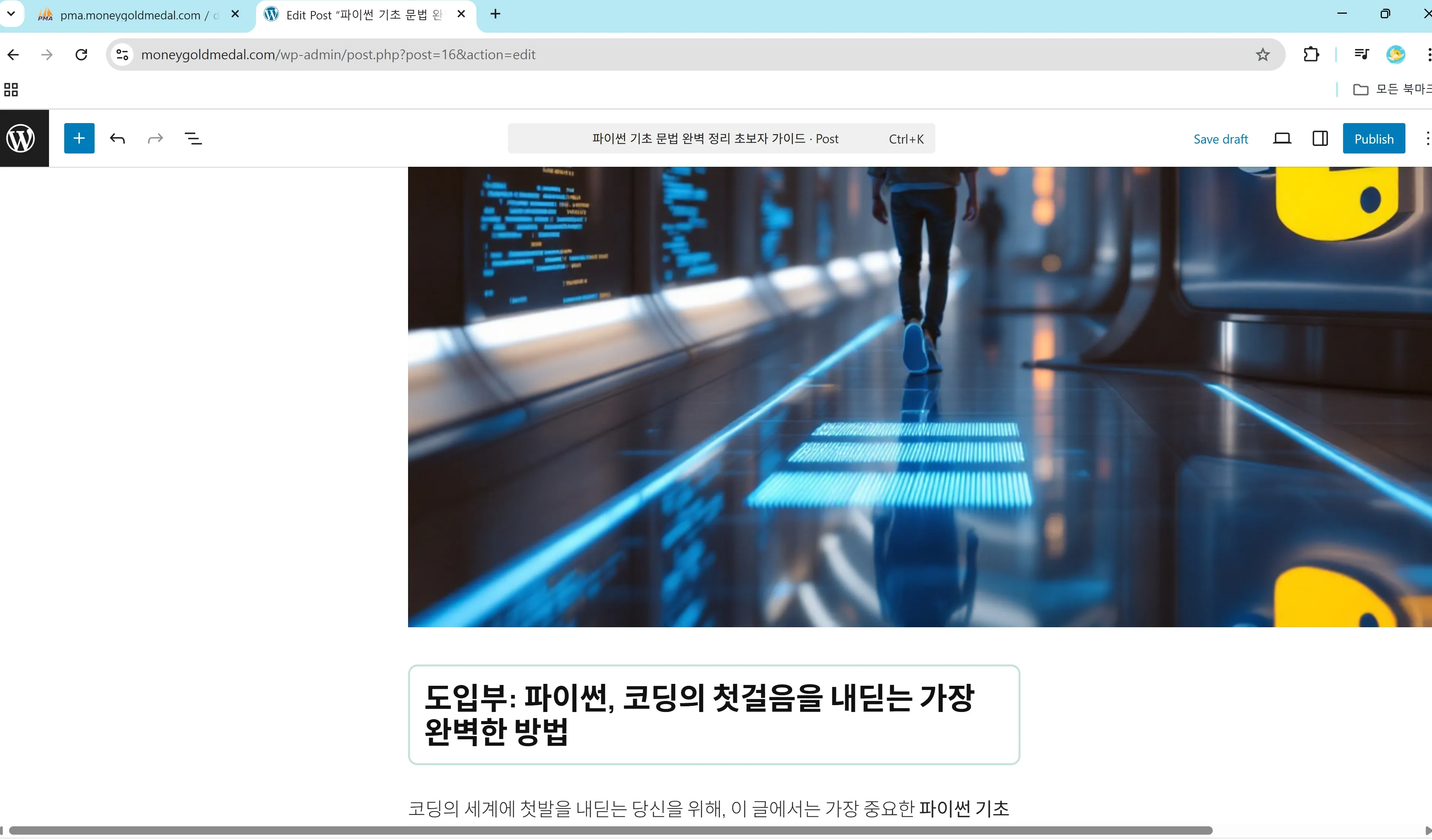
Task: Open the command palette title bar
Action: pyautogui.click(x=720, y=139)
